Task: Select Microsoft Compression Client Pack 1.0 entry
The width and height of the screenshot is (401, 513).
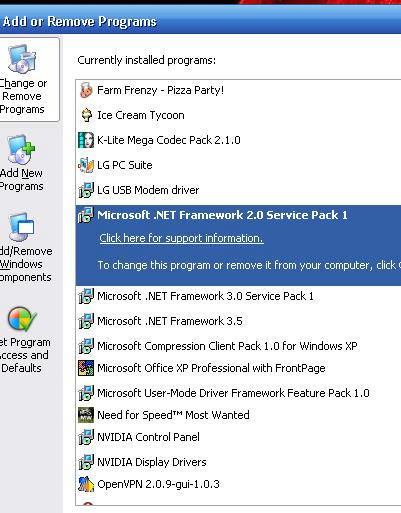Action: pos(238,346)
